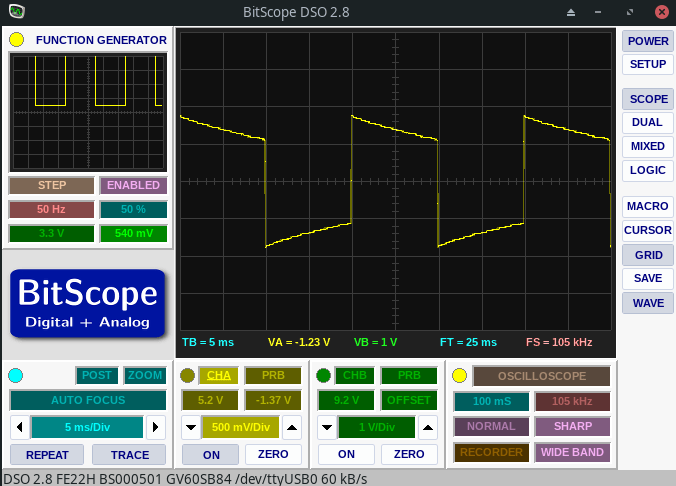The image size is (676, 486).
Task: Lower channel B range with down arrow
Action: 327,427
